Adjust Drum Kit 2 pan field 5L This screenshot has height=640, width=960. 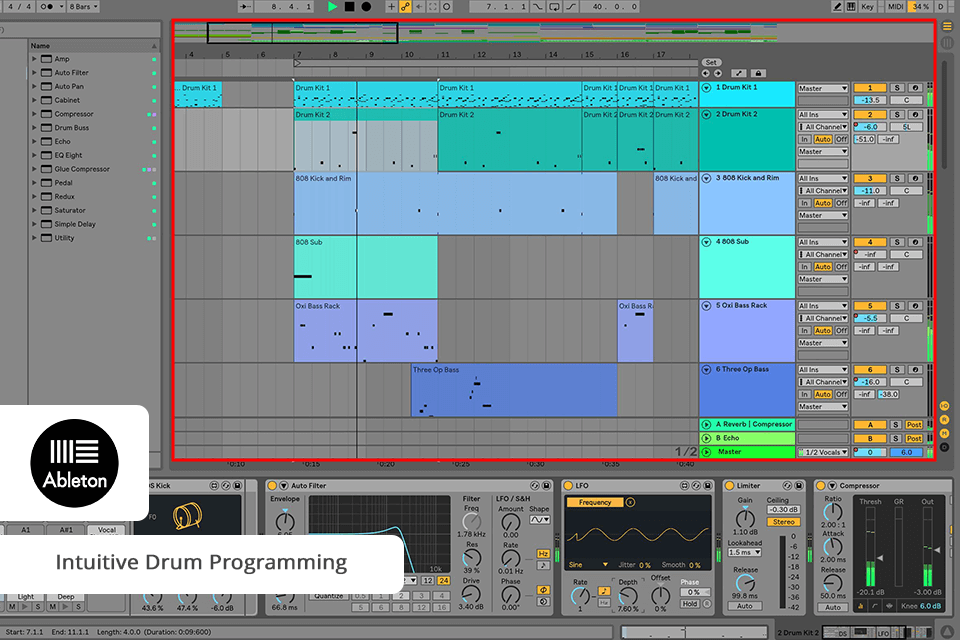[906, 127]
